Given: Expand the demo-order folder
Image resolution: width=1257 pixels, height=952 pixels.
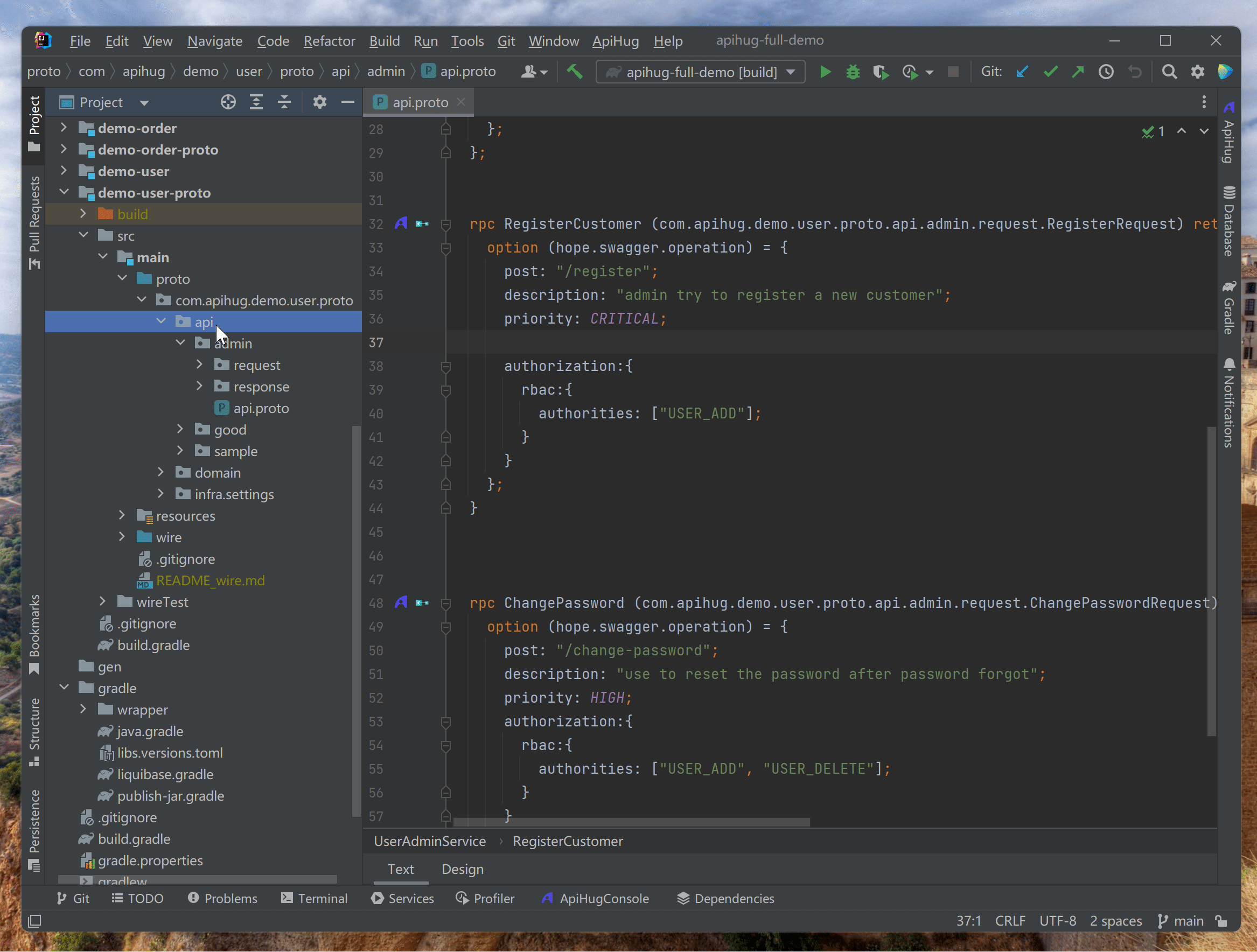Looking at the screenshot, I should 64,128.
